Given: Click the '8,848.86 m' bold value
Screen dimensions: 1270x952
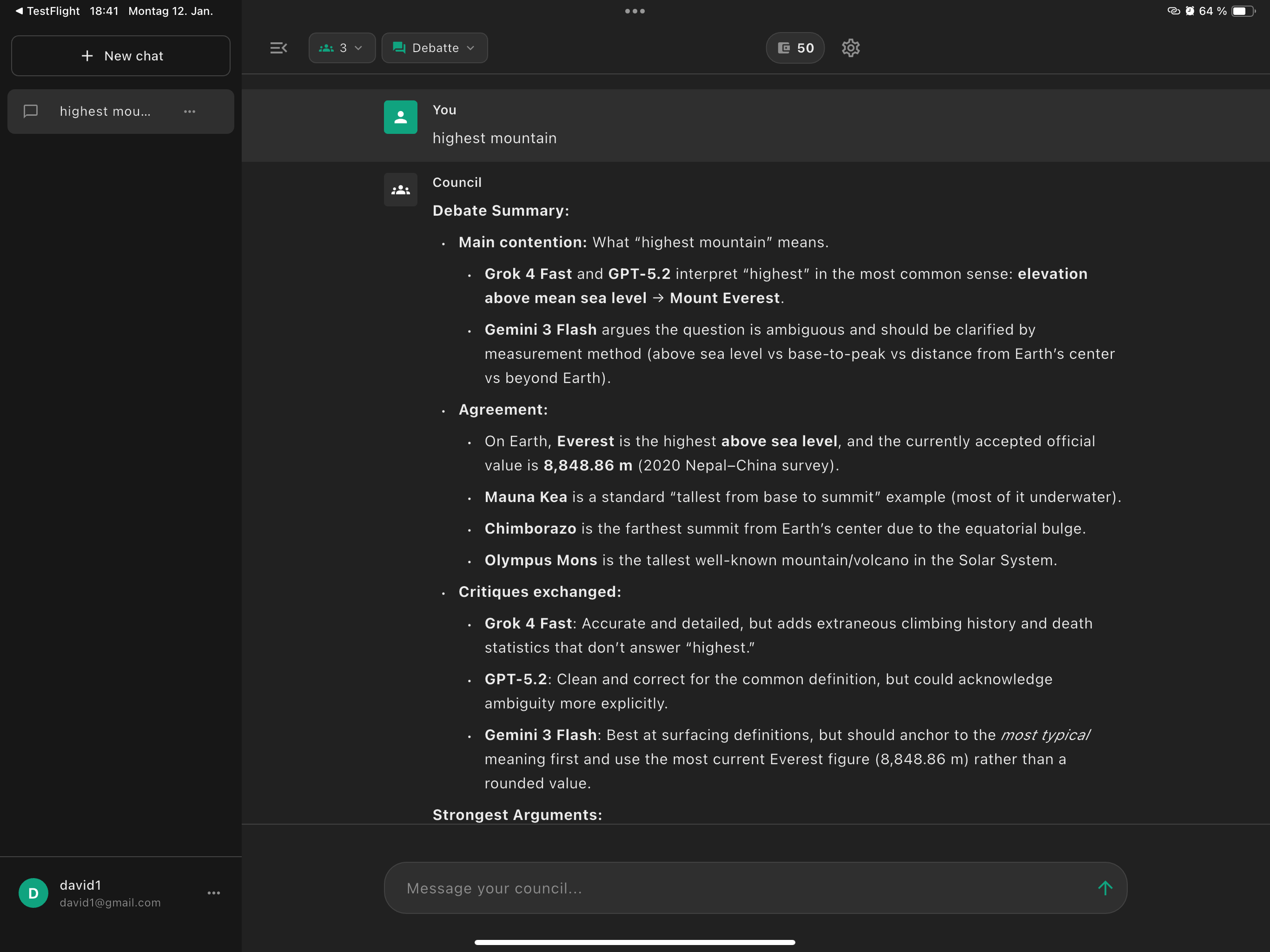Looking at the screenshot, I should pyautogui.click(x=588, y=466).
